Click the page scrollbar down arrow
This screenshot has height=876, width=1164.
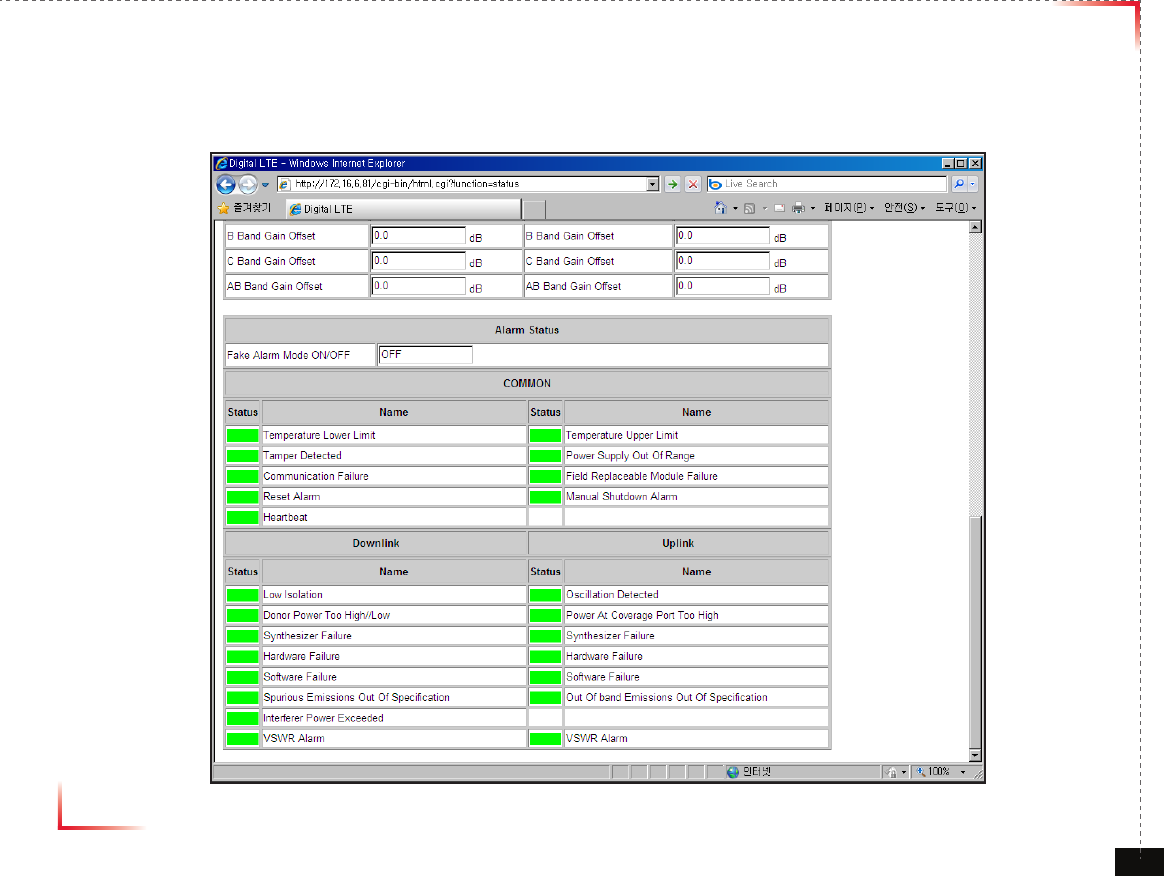pyautogui.click(x=975, y=756)
